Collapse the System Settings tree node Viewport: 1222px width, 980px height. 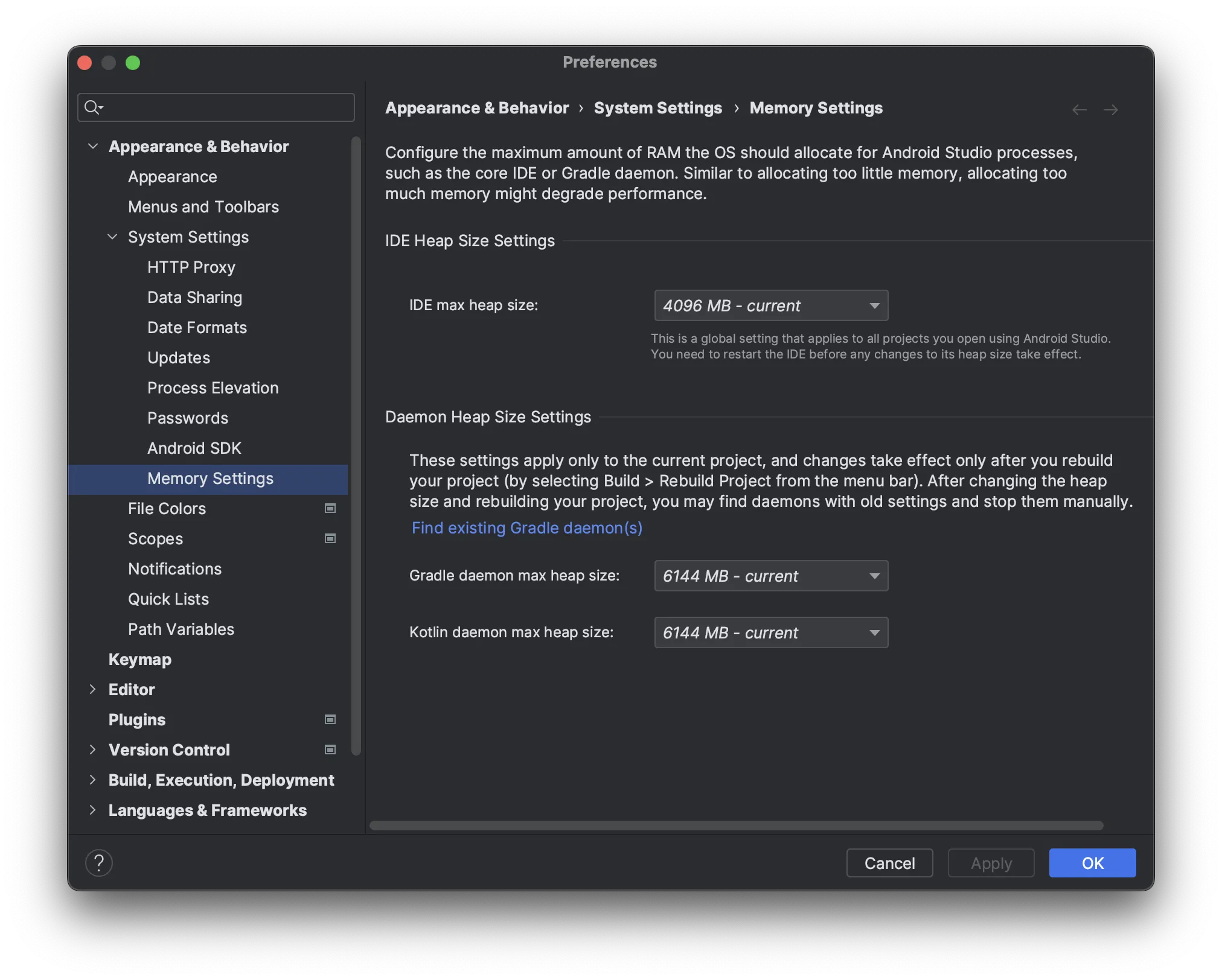pos(112,237)
